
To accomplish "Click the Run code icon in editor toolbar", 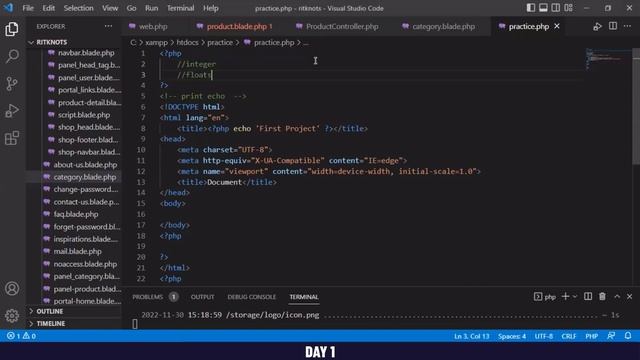I will tap(597, 27).
